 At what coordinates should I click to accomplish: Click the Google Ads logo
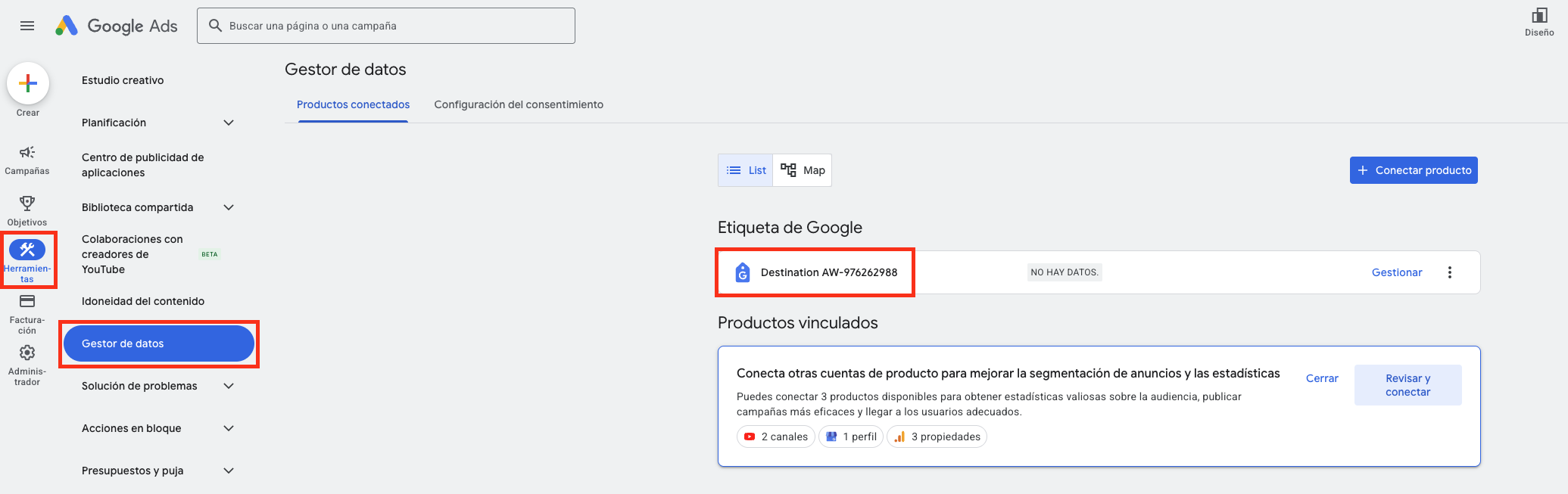(x=117, y=26)
